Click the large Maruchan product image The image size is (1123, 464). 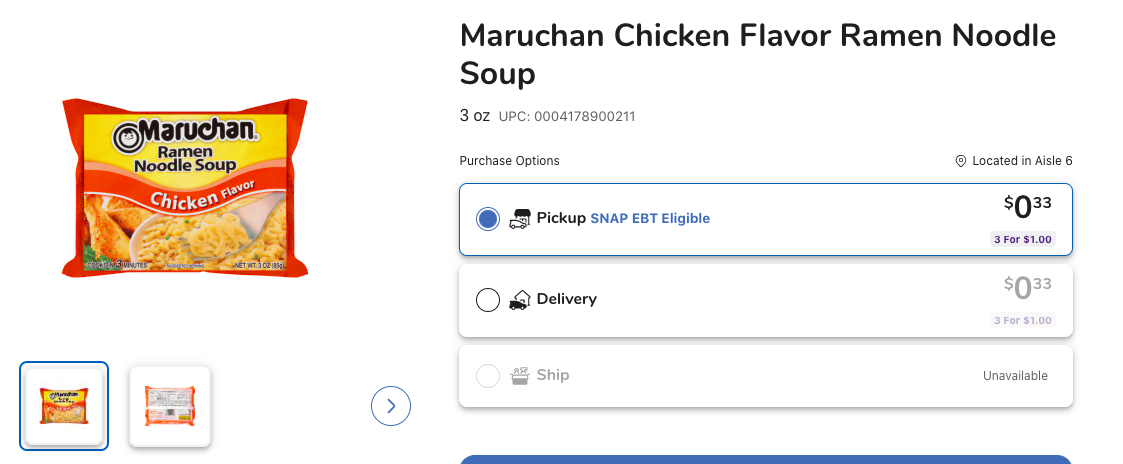pyautogui.click(x=185, y=187)
